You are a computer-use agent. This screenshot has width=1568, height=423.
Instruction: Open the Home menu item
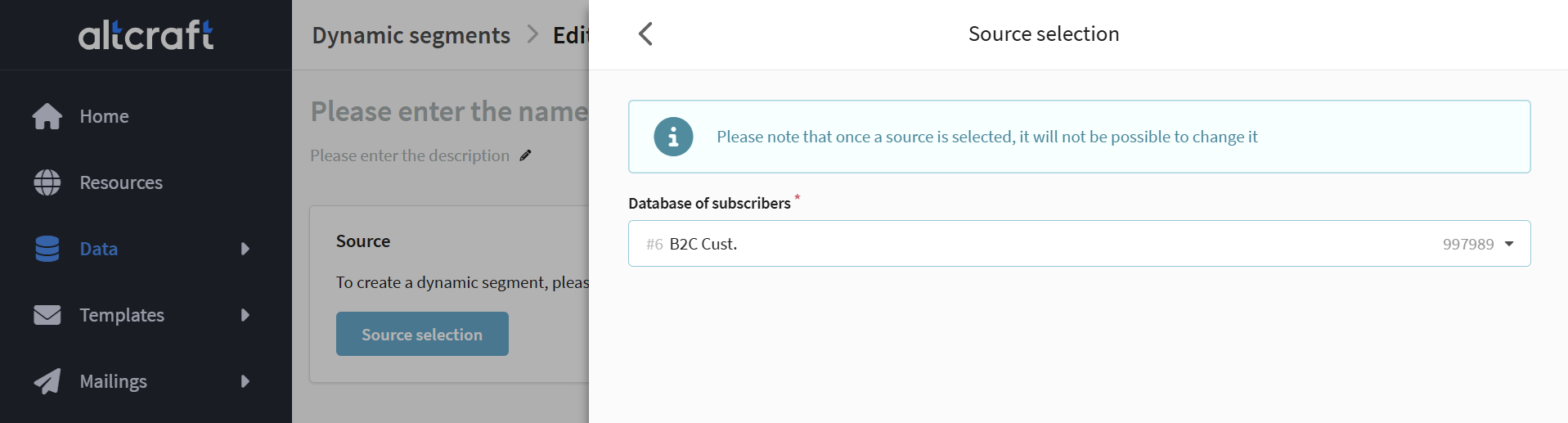click(x=104, y=116)
